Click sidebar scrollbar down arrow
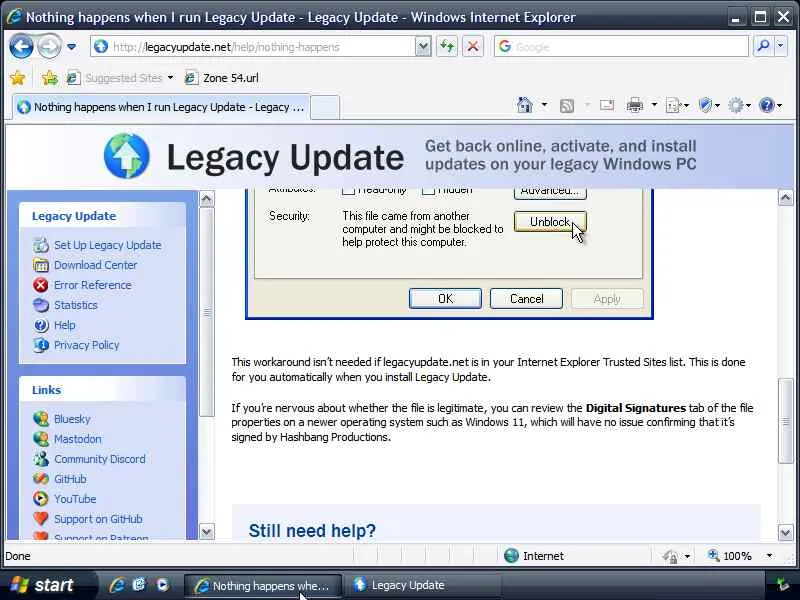Viewport: 800px width, 600px height. 207,532
